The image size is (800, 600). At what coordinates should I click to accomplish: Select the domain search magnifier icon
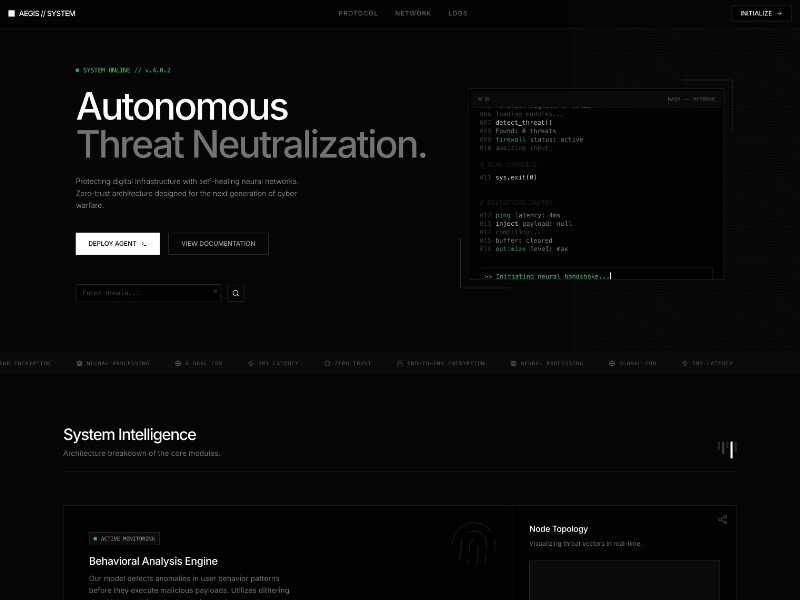click(235, 292)
